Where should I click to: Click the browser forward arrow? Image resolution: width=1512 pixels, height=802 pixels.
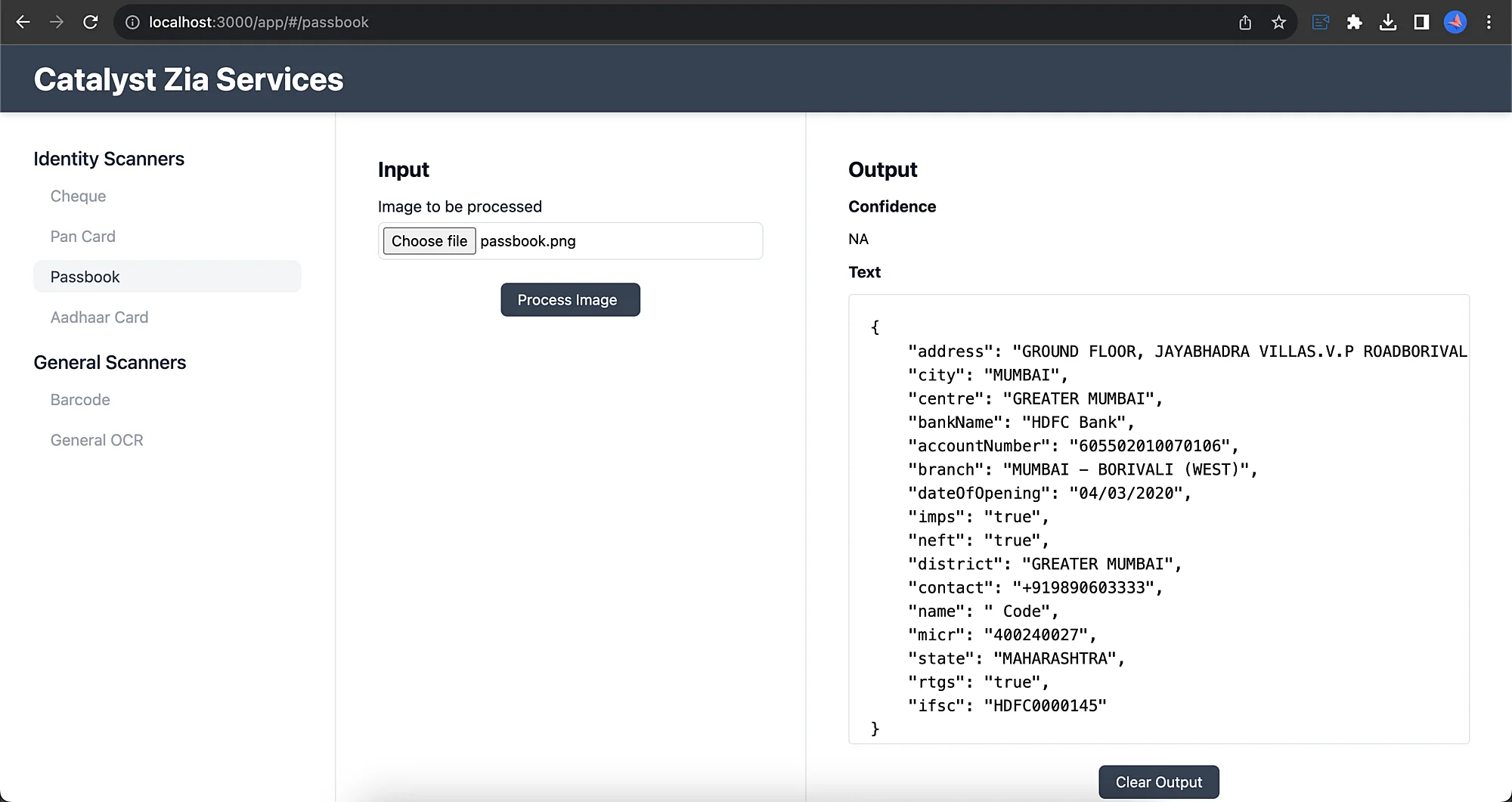(x=57, y=22)
